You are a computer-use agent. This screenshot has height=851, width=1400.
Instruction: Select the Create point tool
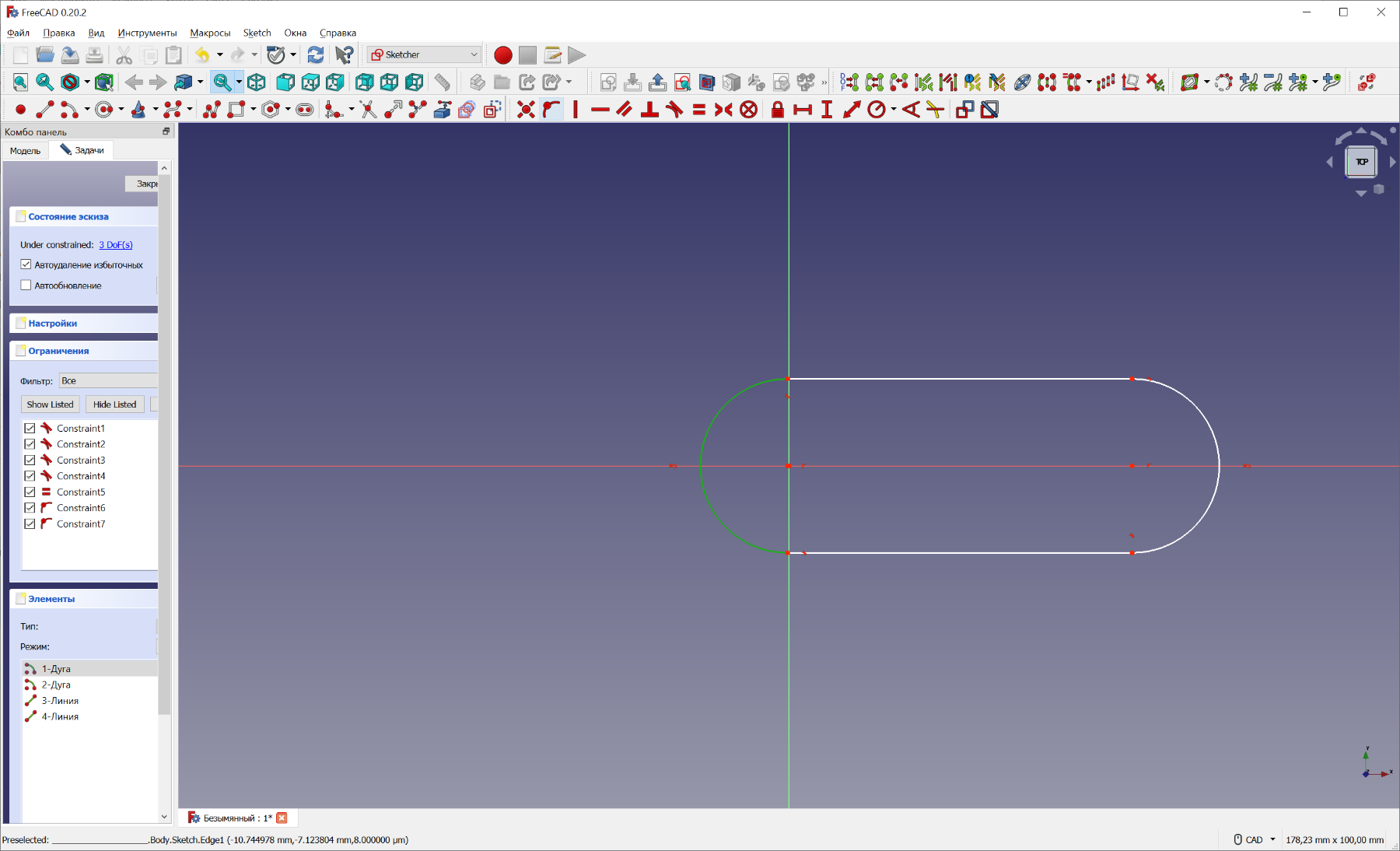point(21,110)
